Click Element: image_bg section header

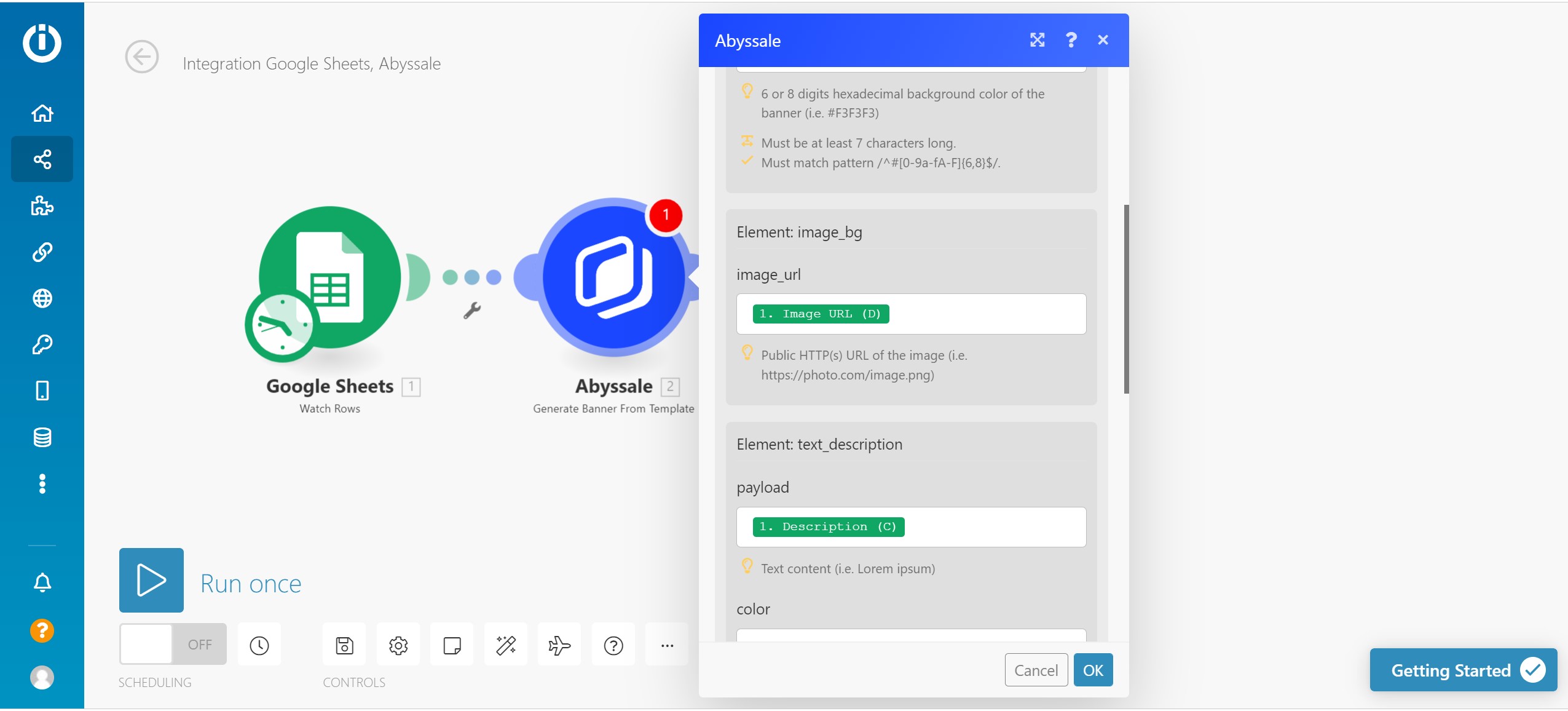coord(799,232)
